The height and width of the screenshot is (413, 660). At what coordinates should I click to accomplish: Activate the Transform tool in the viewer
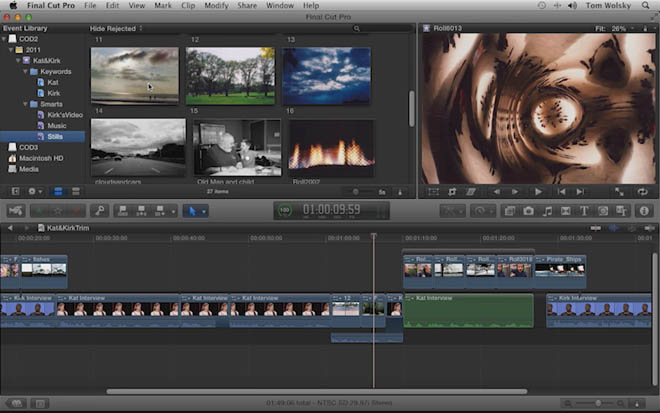pyautogui.click(x=433, y=192)
